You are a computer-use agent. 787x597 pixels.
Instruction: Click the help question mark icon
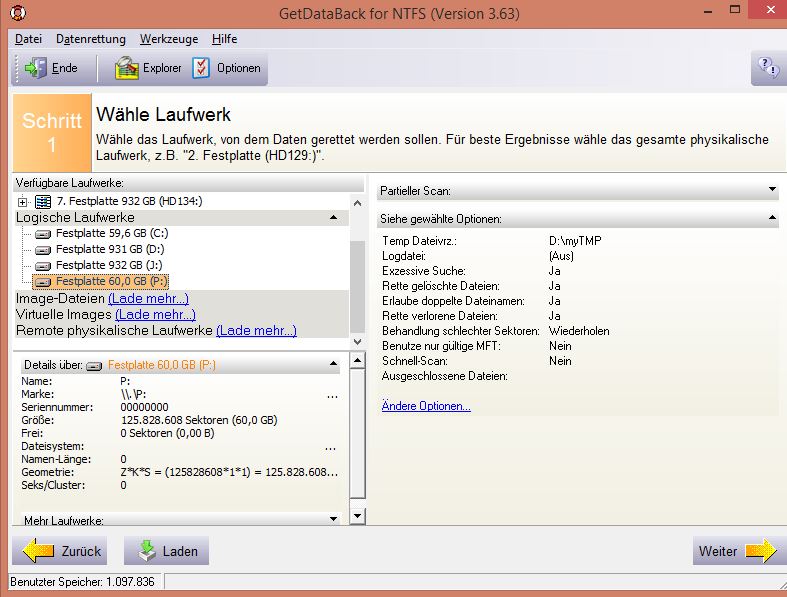click(768, 67)
